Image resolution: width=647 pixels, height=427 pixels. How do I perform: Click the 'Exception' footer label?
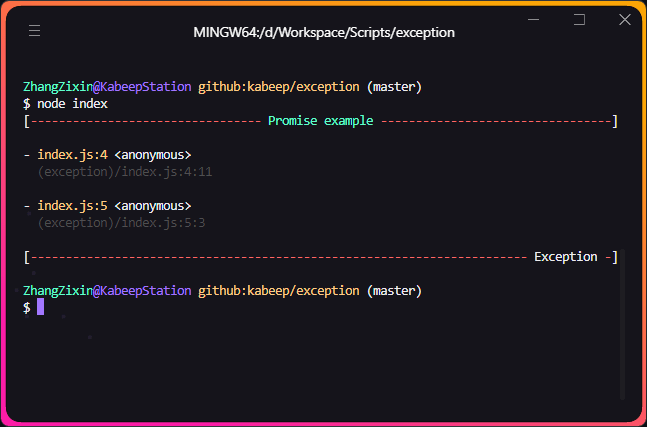(x=566, y=257)
